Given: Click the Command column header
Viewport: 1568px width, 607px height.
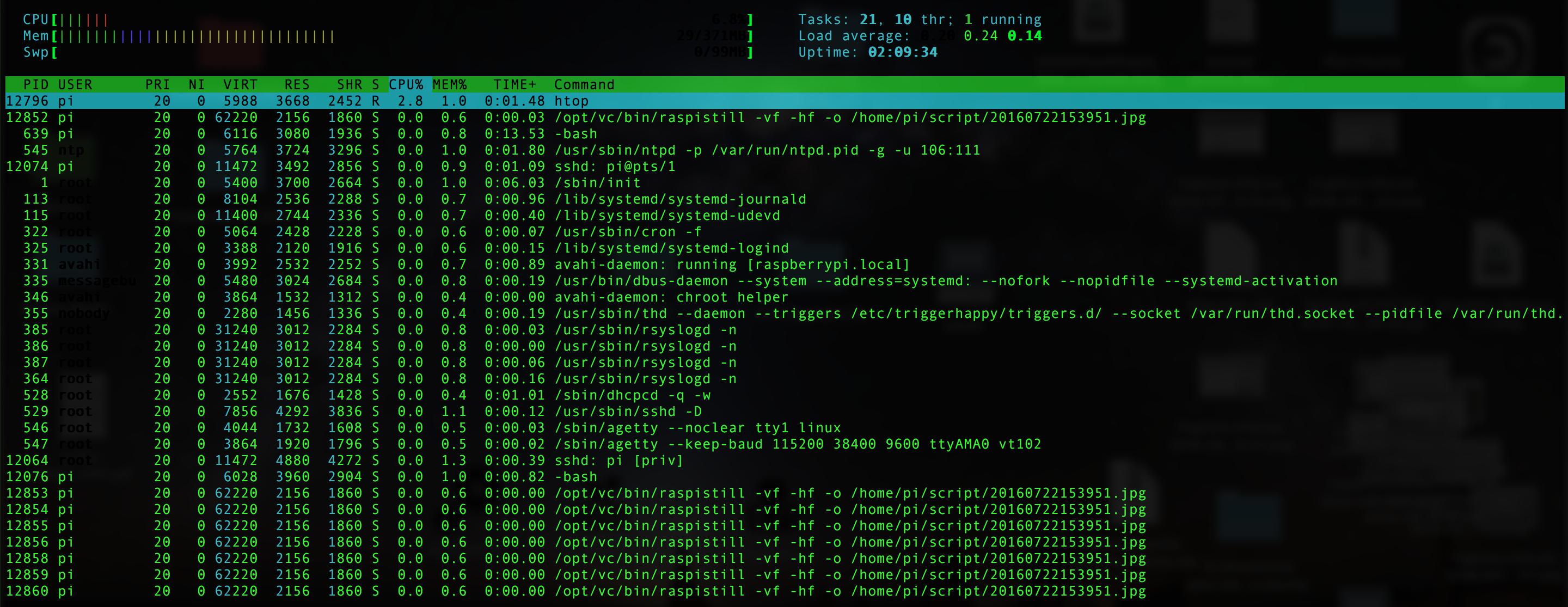Looking at the screenshot, I should coord(584,84).
